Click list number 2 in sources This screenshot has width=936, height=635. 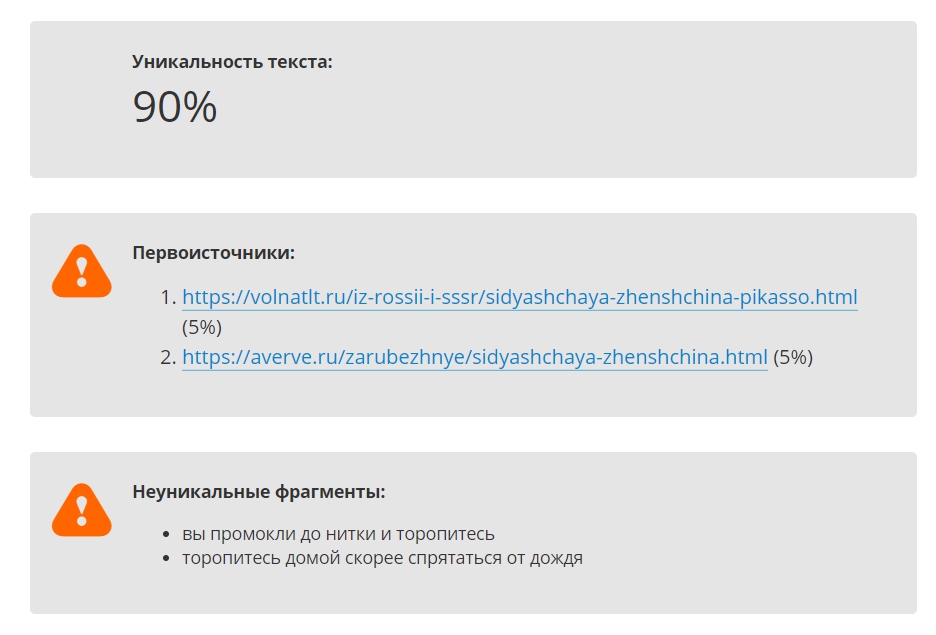(x=168, y=357)
